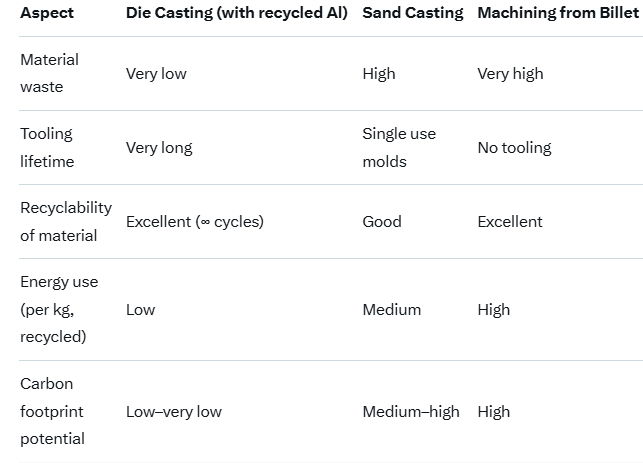Image resolution: width=643 pixels, height=463 pixels.
Task: Click the "Sand Casting" column header
Action: click(412, 13)
